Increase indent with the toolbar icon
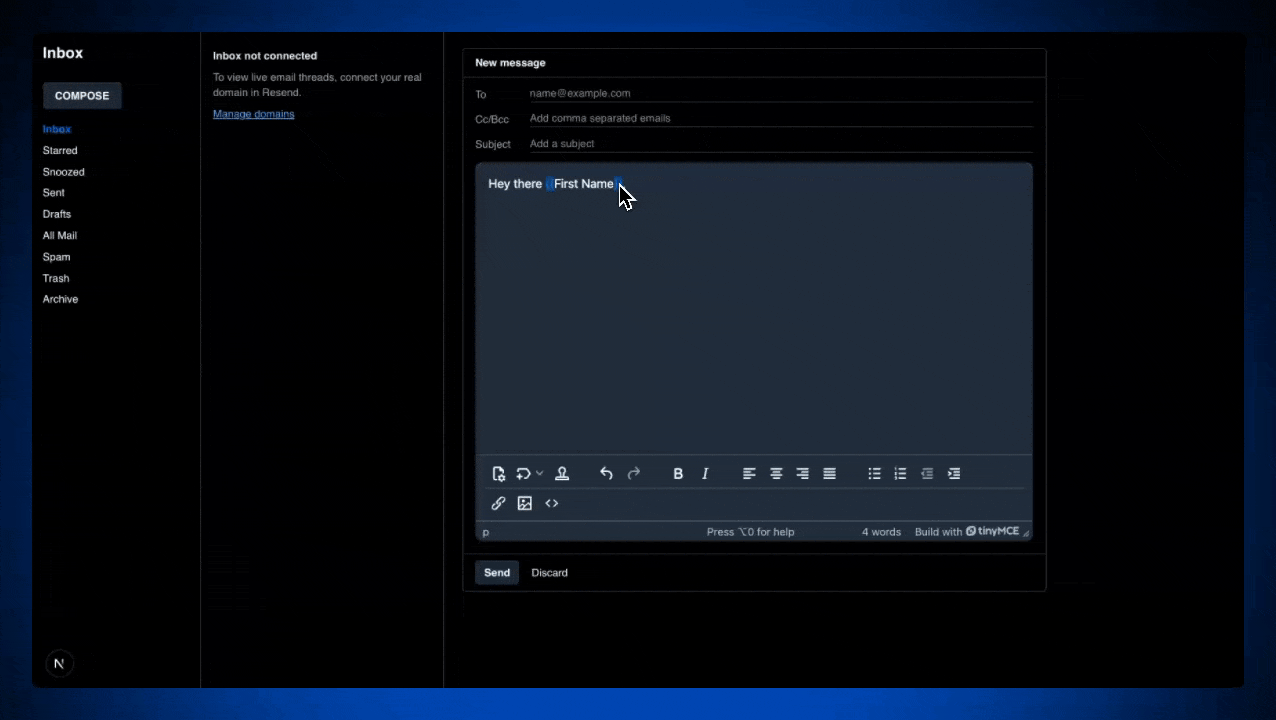 953,473
